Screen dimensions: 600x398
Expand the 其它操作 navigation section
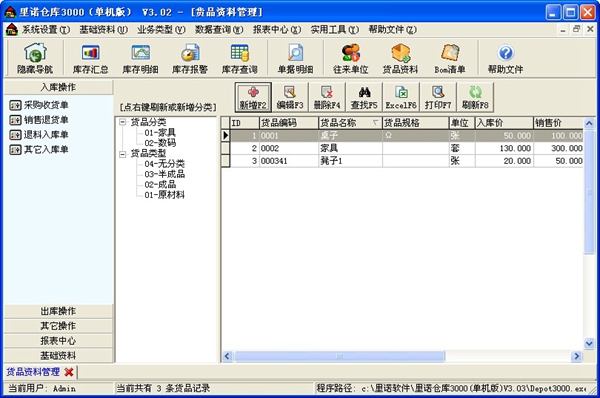tap(59, 326)
